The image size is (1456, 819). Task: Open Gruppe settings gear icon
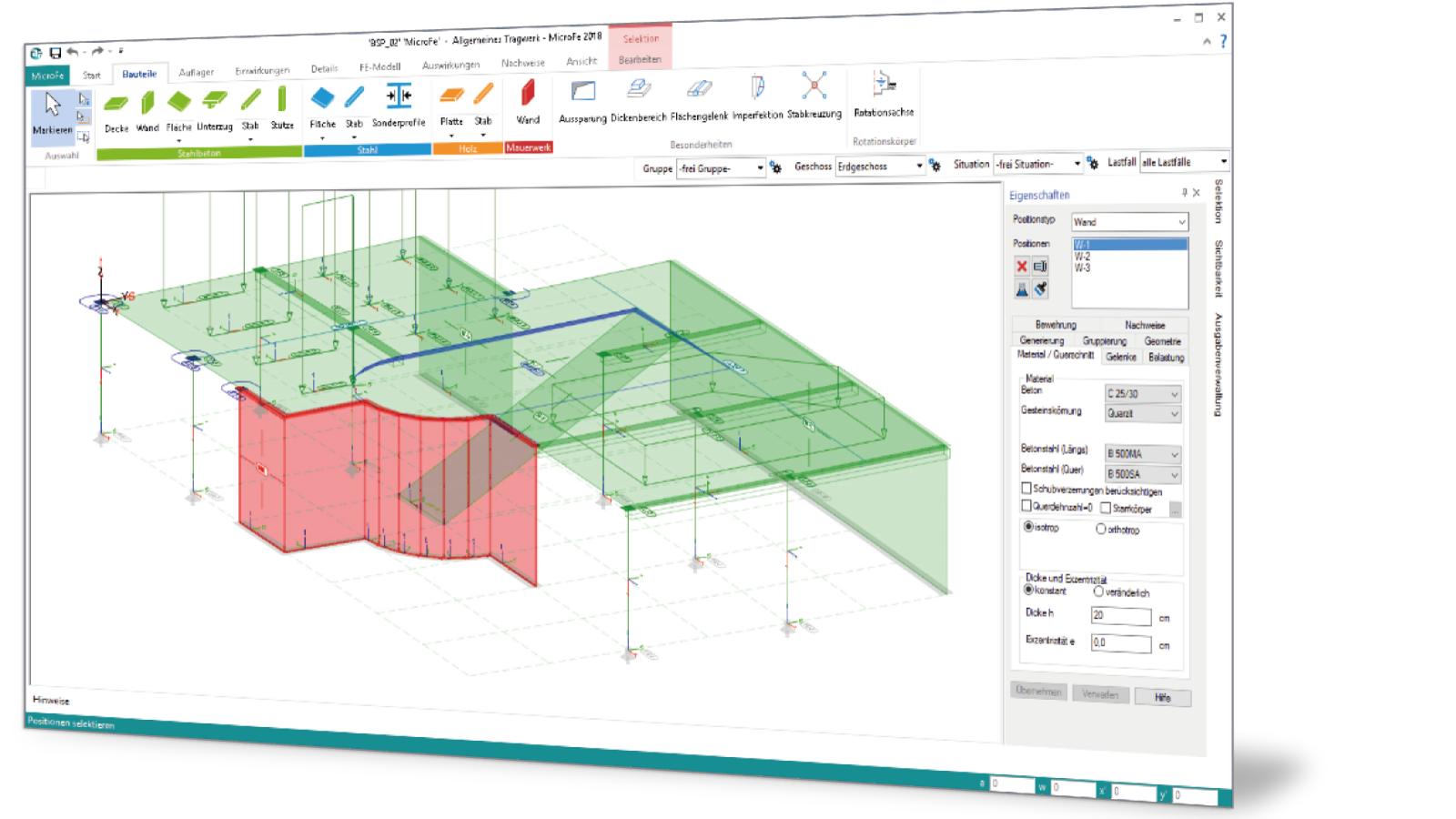[776, 167]
